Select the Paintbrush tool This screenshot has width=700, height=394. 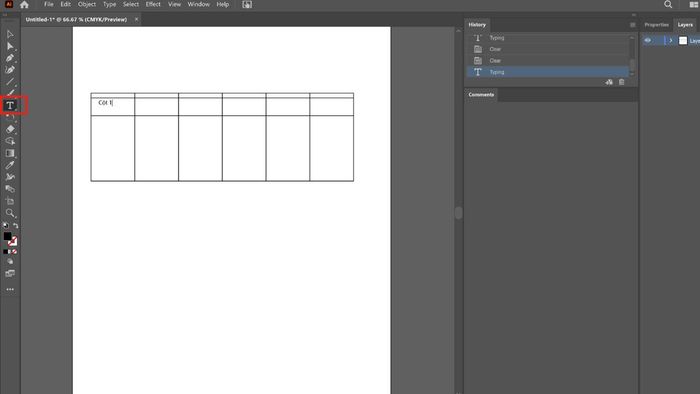(10, 92)
